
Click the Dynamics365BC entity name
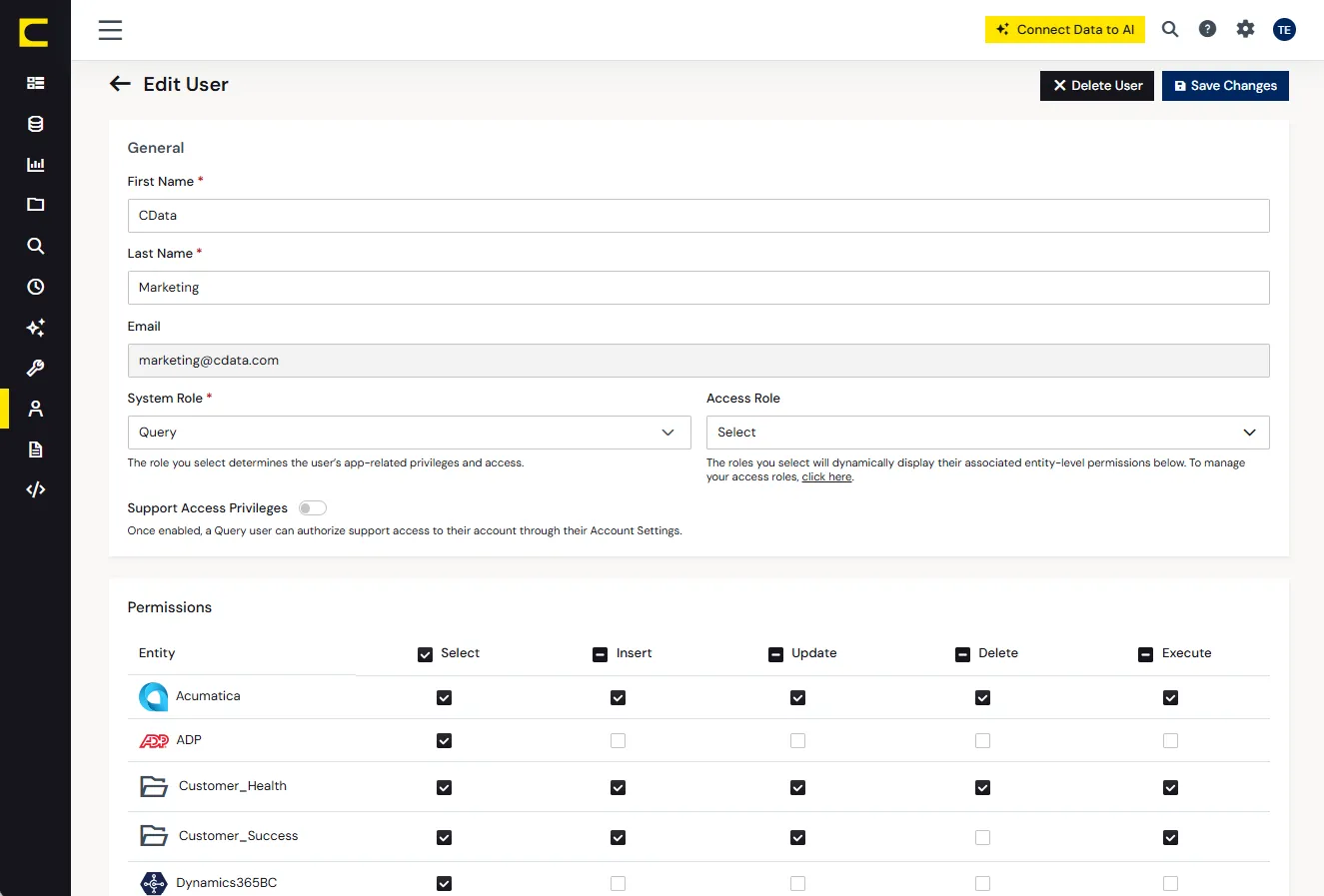[x=227, y=883]
